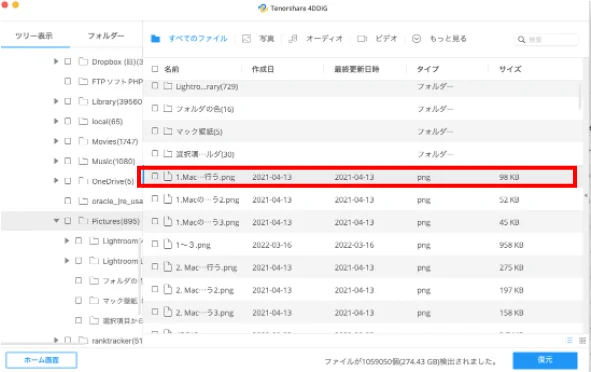Click the file icon of 1~3.png
The width and height of the screenshot is (591, 372).
(x=168, y=244)
